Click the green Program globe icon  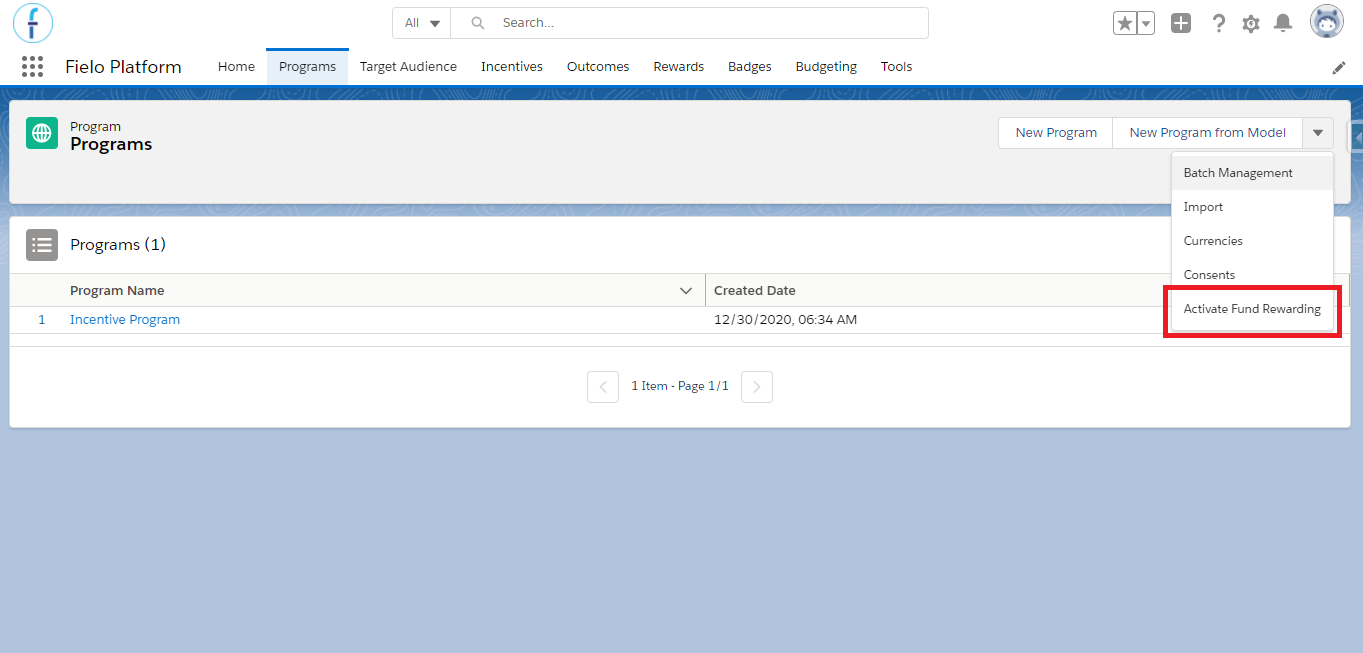coord(42,133)
